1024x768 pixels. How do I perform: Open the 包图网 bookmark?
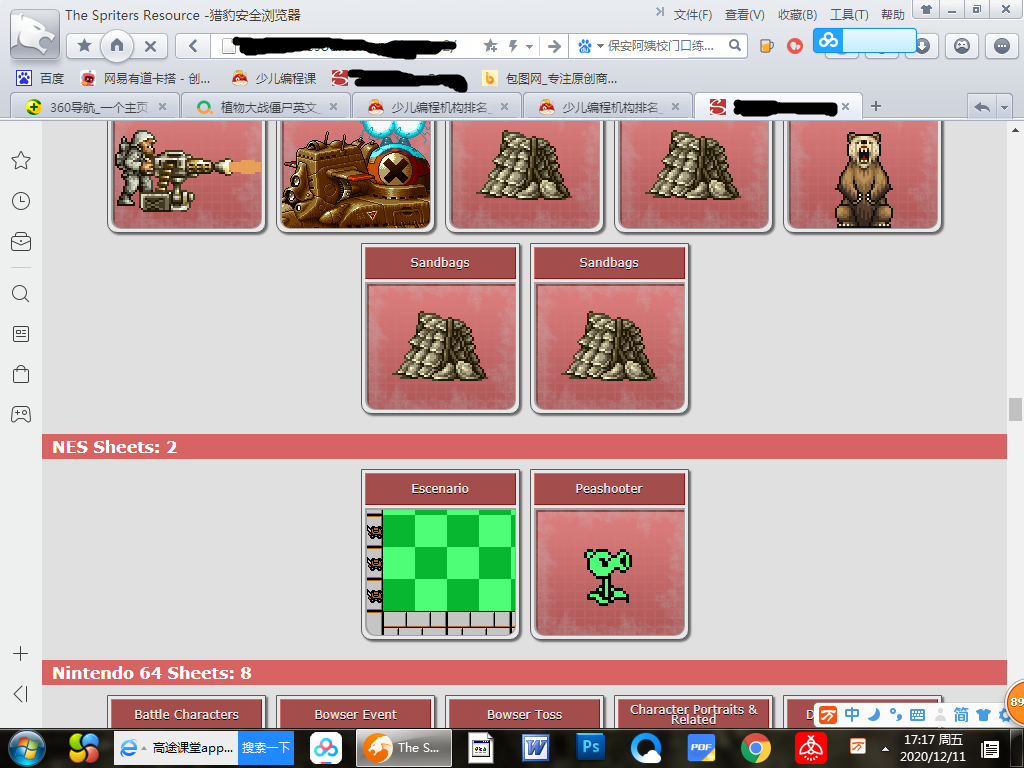tap(549, 78)
